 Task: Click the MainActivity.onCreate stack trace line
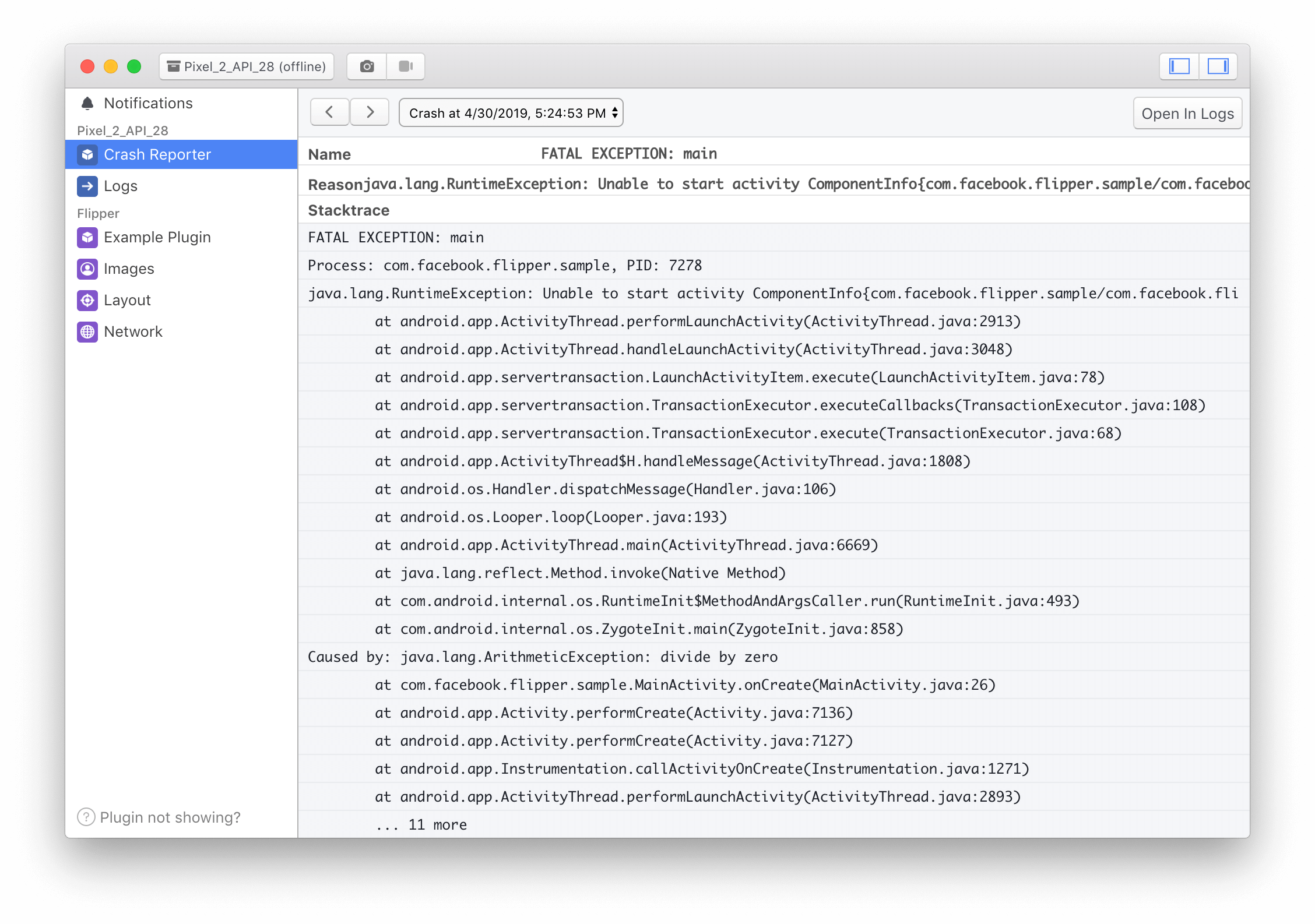coord(685,685)
